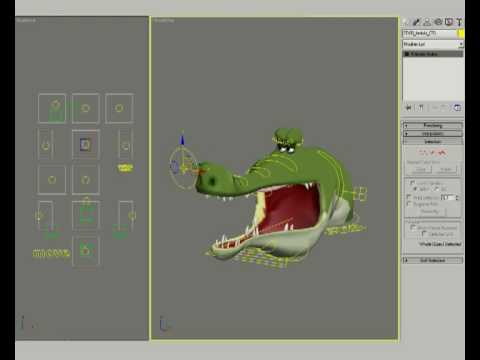The image size is (480, 360).
Task: Expand the Rendering rollout
Action: 433,126
